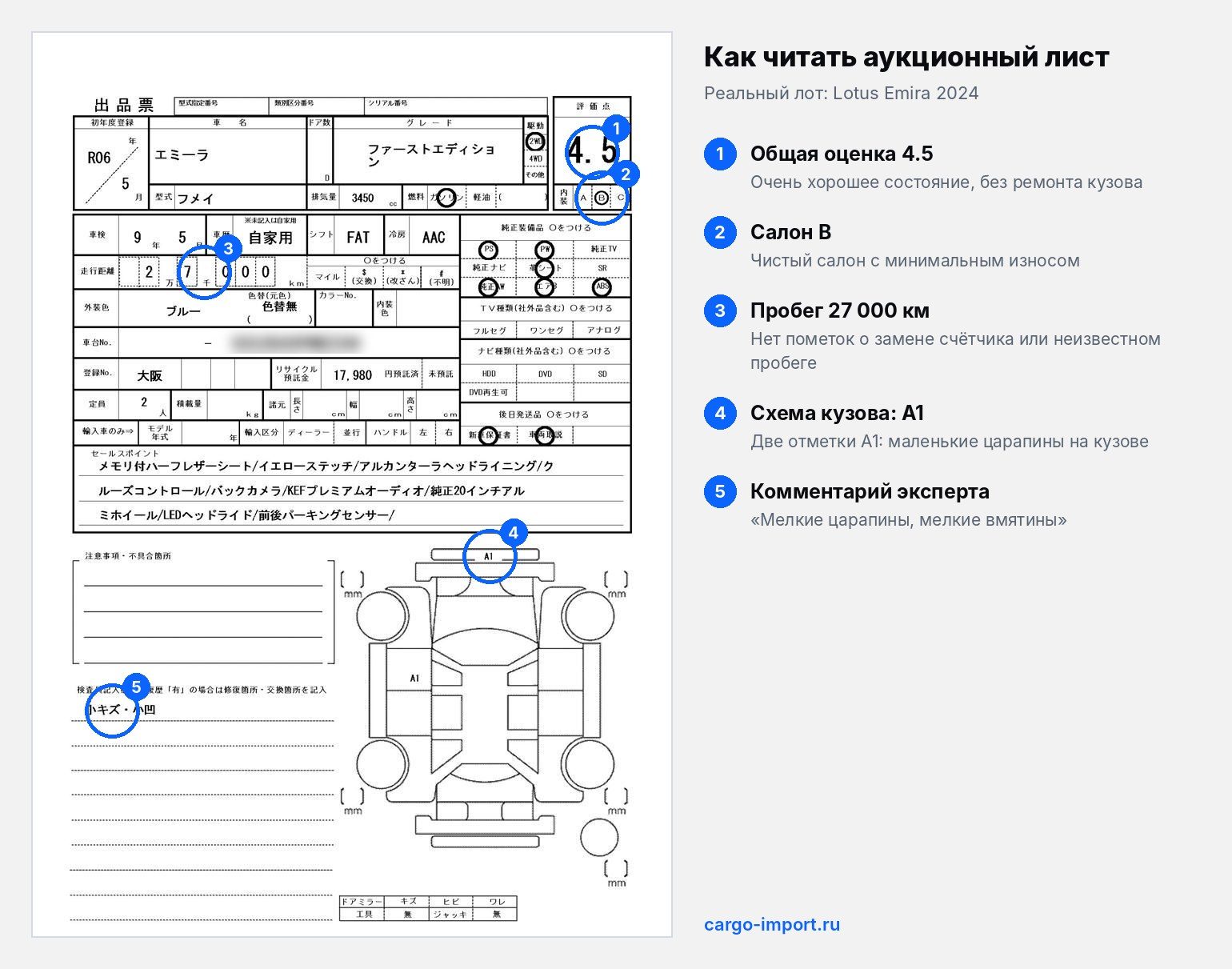1232x969 pixels.
Task: Click the A1 mark on the car's door panel
Action: pyautogui.click(x=414, y=679)
